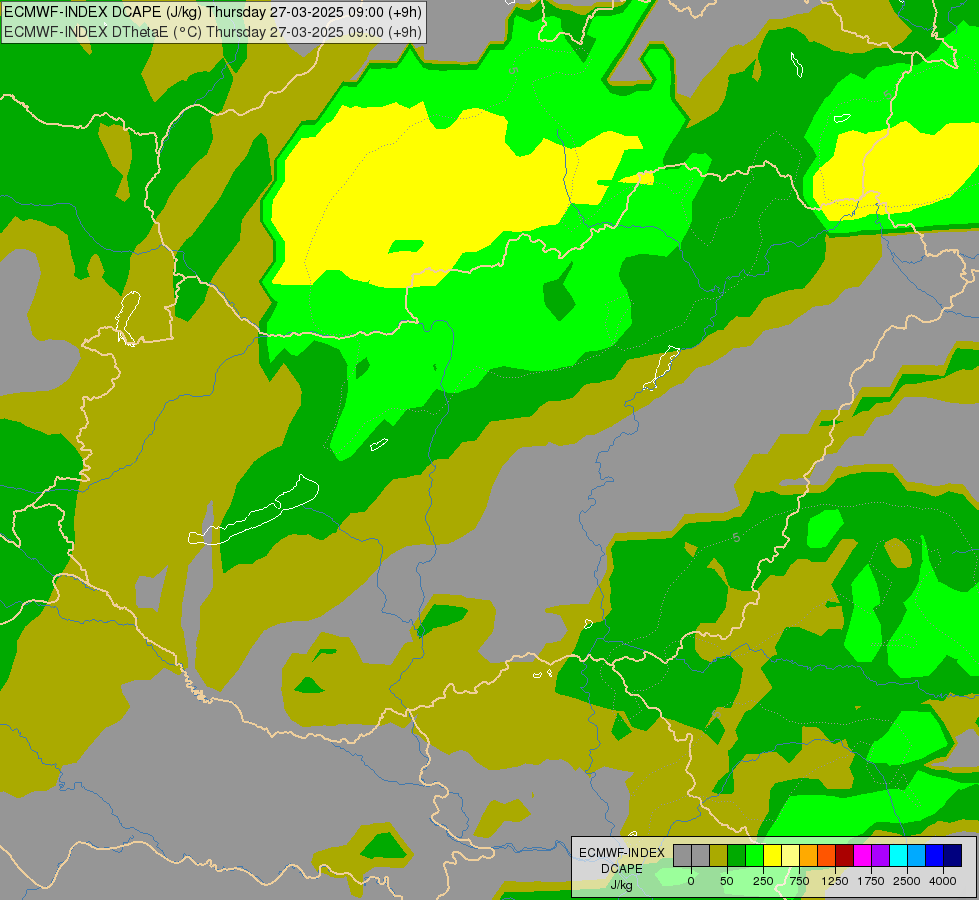Click the sky blue legend swatch
The image size is (979, 900).
click(917, 855)
